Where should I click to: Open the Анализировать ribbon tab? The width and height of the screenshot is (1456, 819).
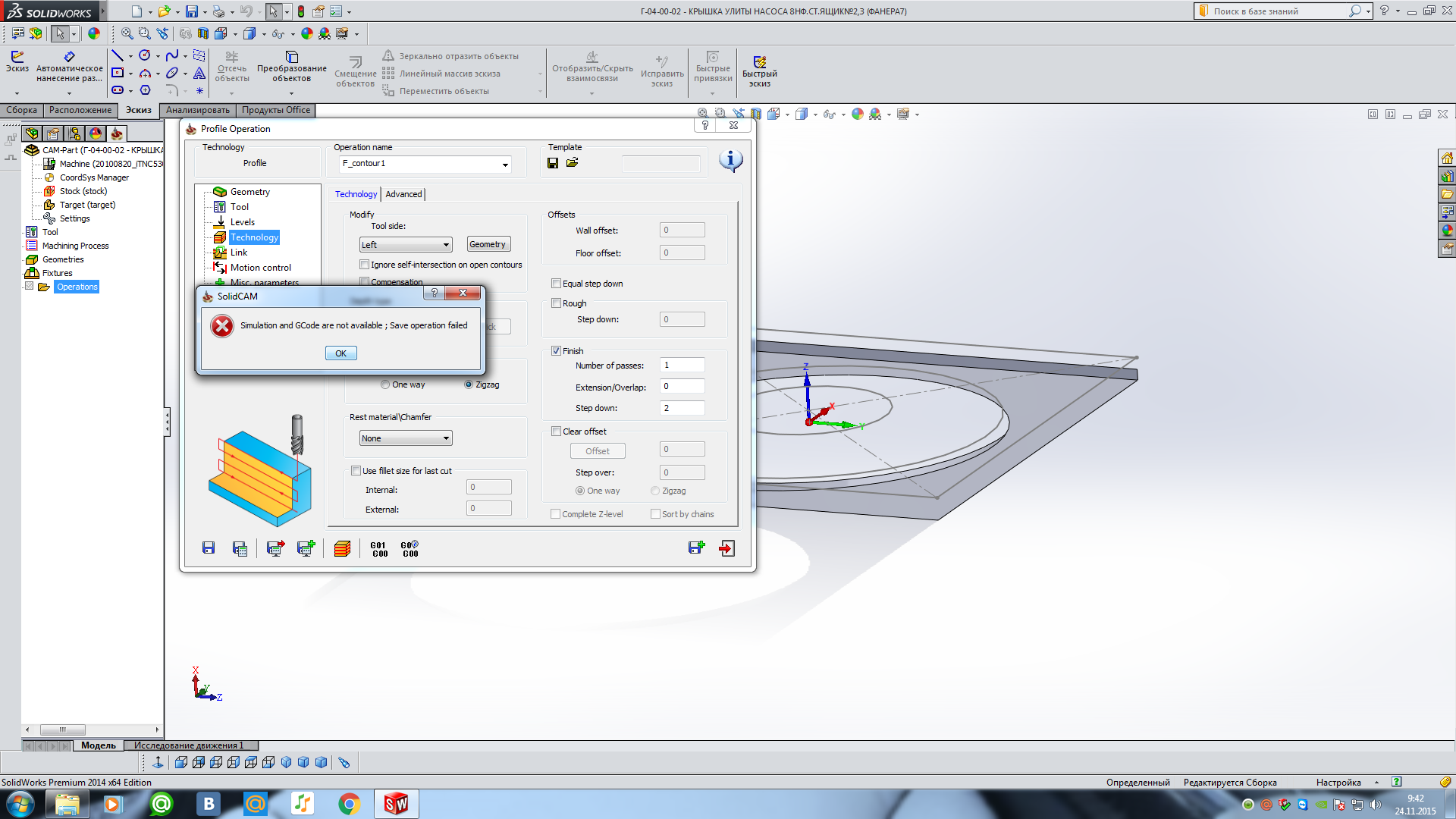tap(197, 110)
